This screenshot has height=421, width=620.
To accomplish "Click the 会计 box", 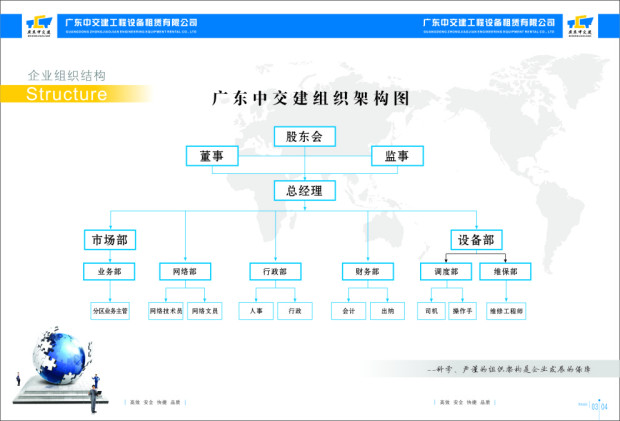I will click(348, 311).
